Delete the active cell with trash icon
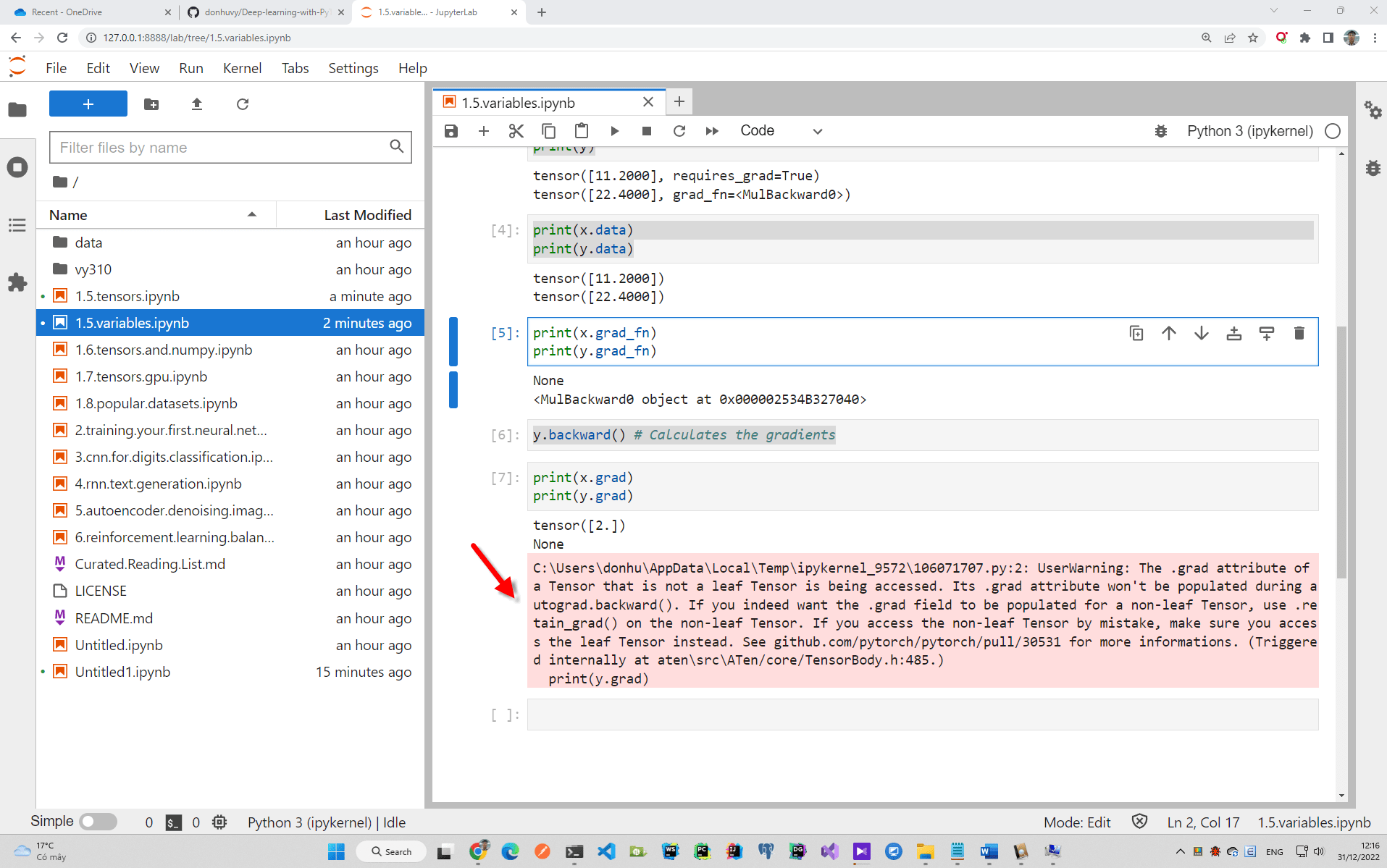The width and height of the screenshot is (1387, 868). (x=1299, y=333)
